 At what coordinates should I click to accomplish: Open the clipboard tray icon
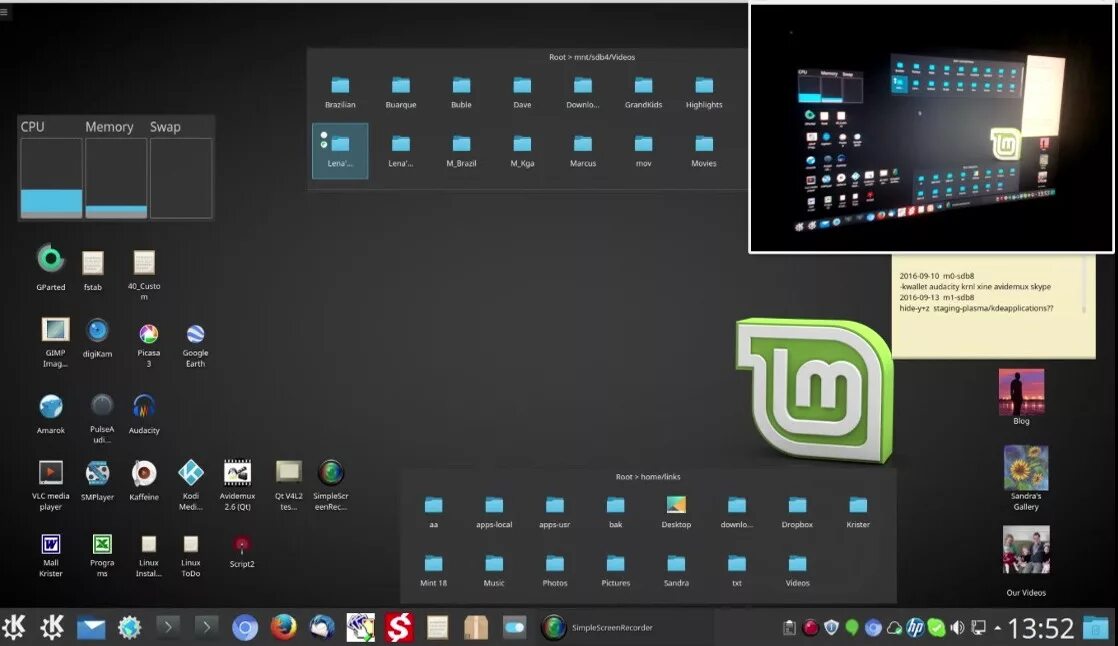click(789, 627)
